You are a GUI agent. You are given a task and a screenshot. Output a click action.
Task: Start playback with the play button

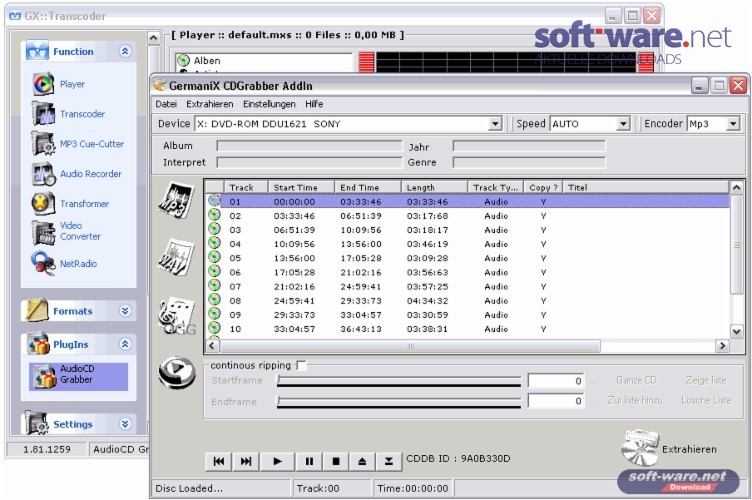tap(277, 461)
